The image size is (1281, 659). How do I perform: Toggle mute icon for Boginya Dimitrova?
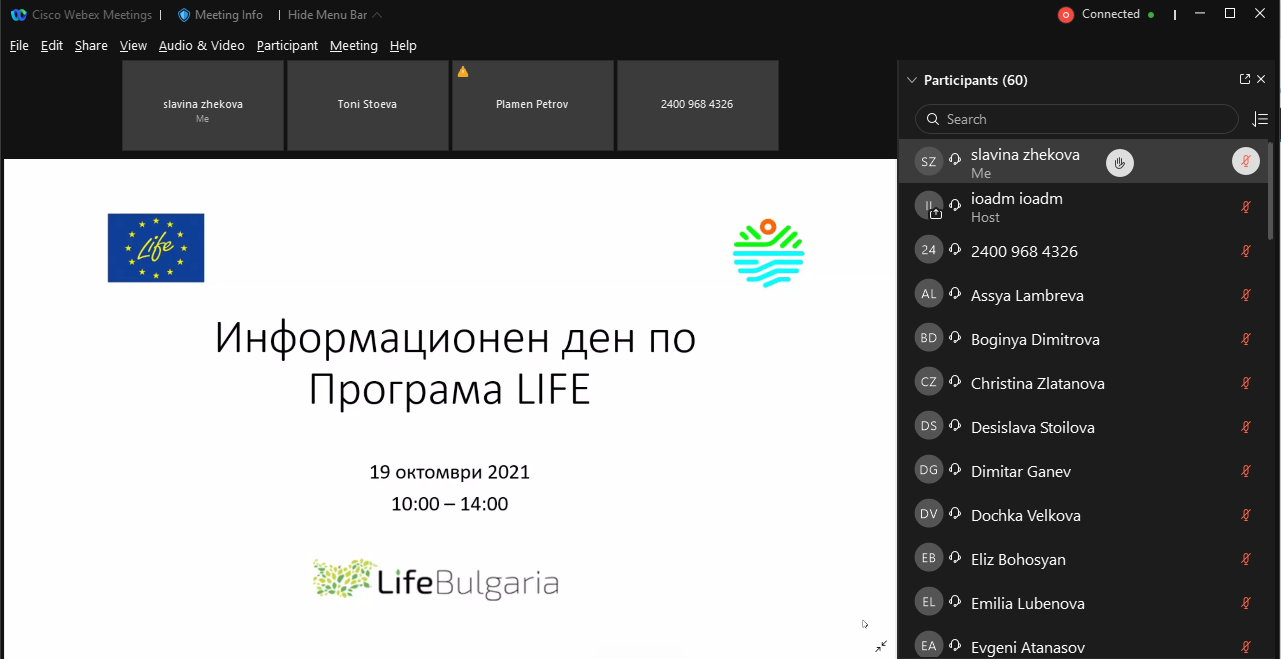pos(1246,339)
